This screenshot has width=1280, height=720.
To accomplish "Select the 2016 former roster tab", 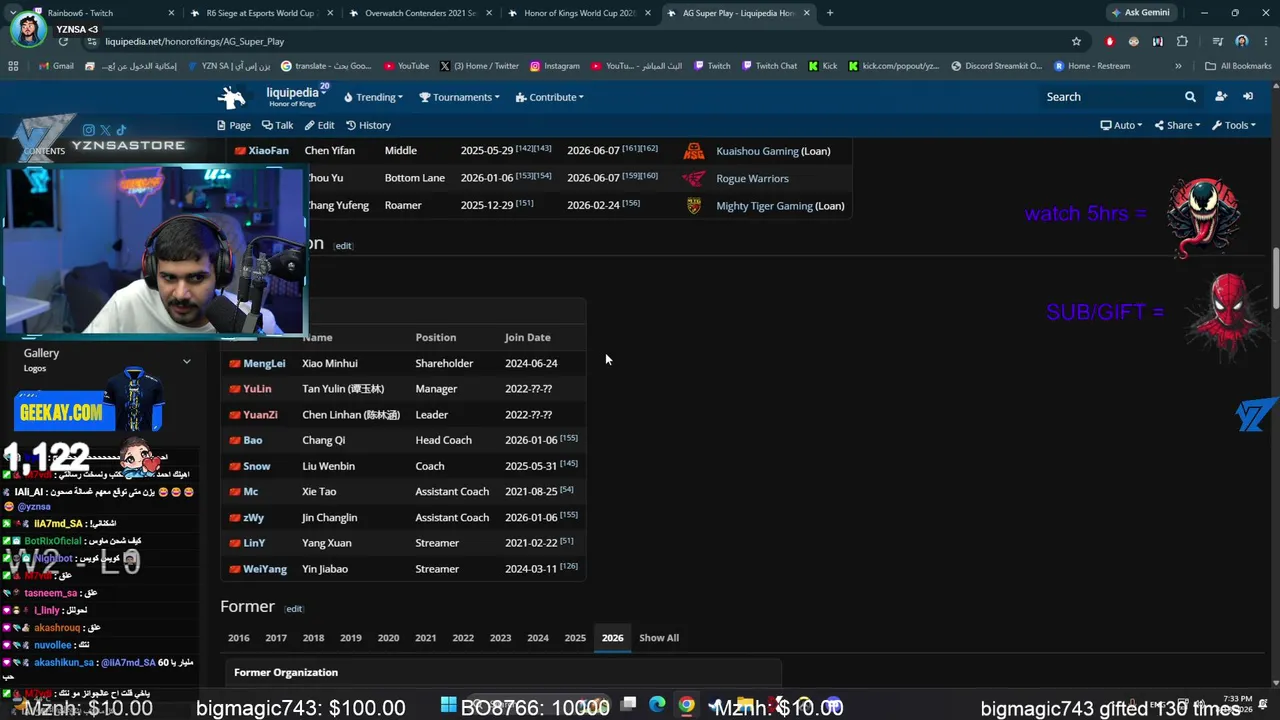I will coord(238,638).
